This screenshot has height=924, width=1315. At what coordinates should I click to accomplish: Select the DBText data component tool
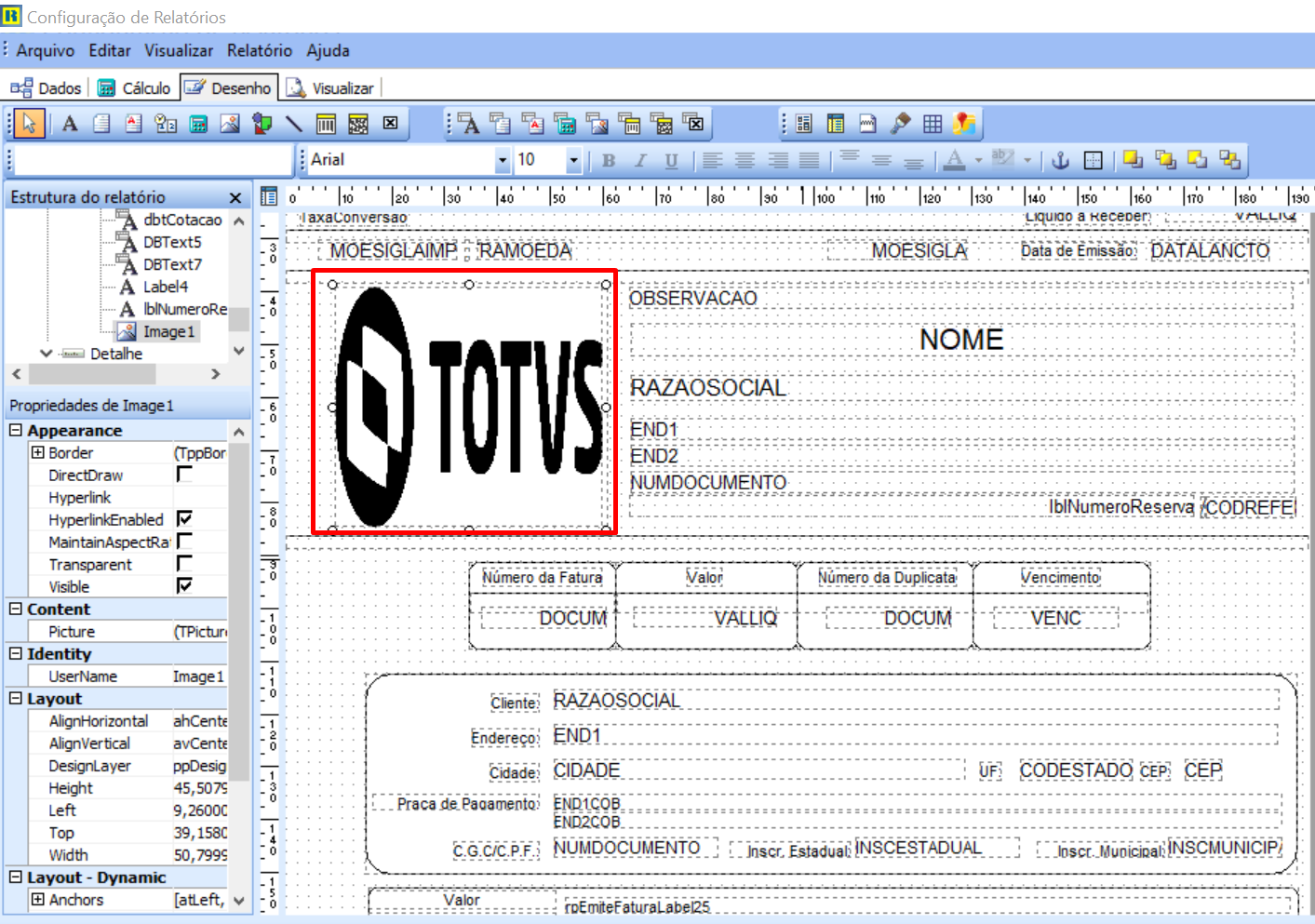coord(469,123)
